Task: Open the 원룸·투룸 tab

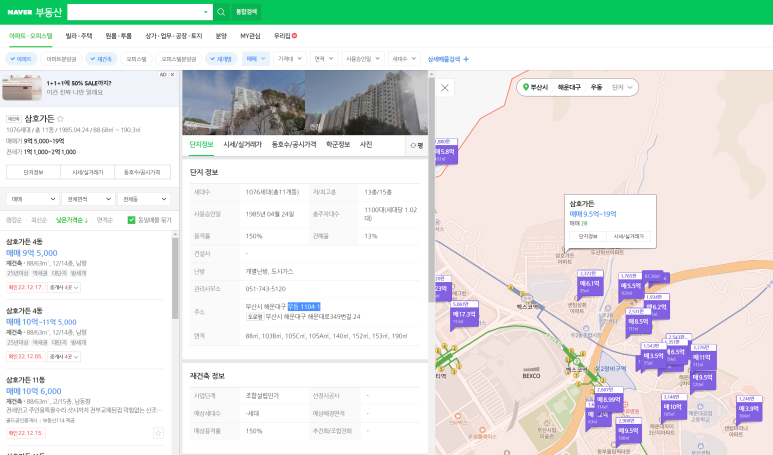Action: (x=118, y=36)
